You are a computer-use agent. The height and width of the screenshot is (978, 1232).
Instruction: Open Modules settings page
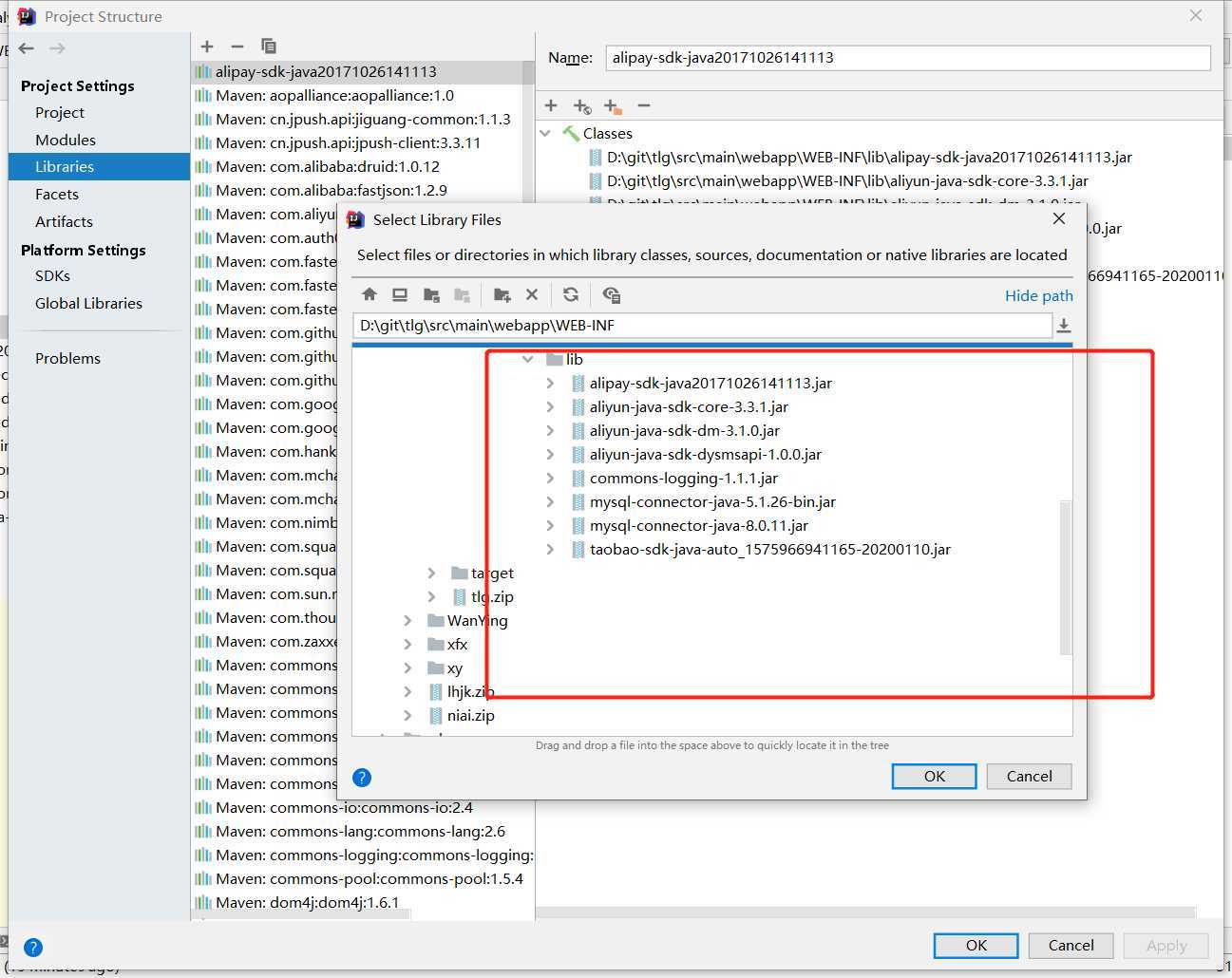click(x=66, y=140)
